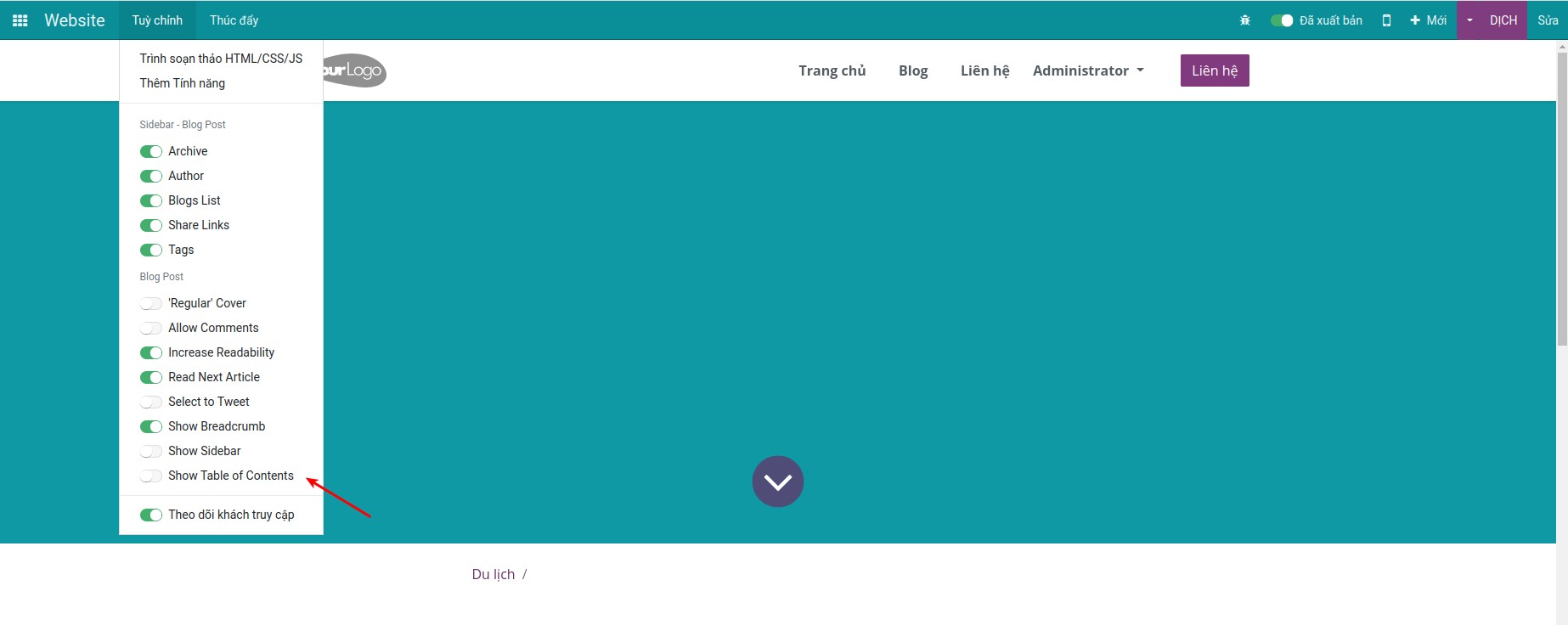Open the Thúc đẩy menu

coord(234,20)
